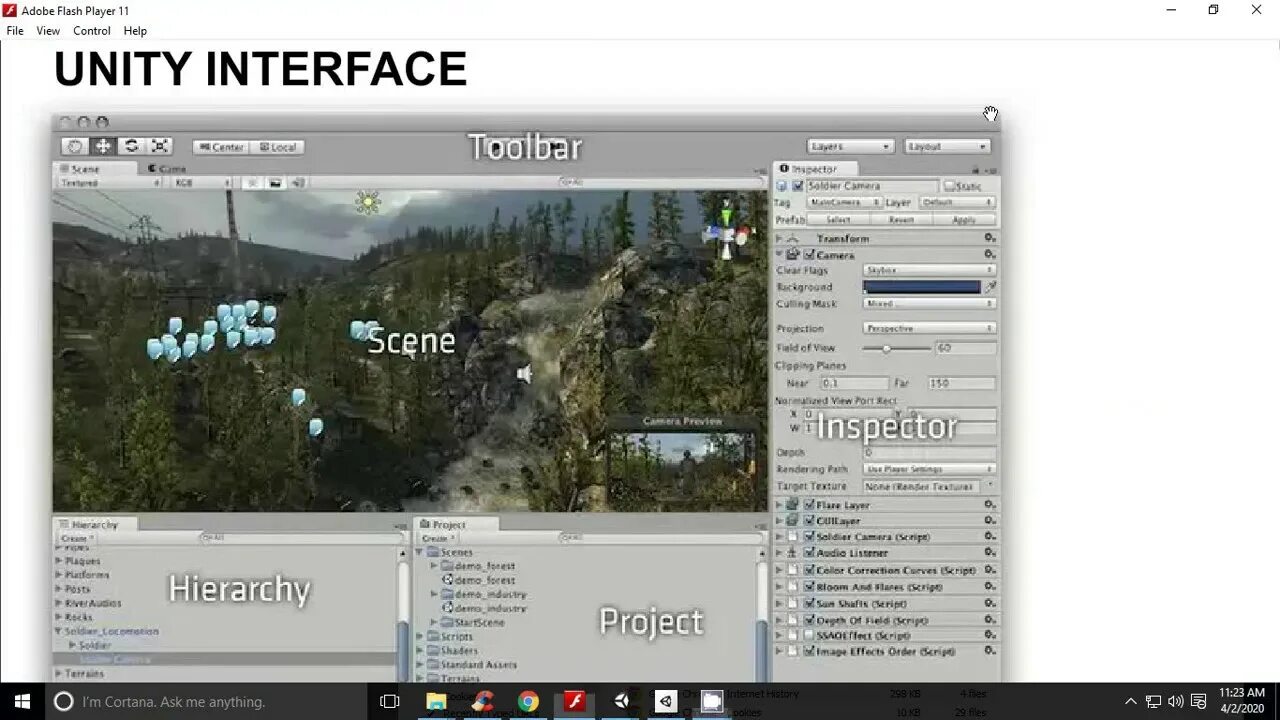This screenshot has height=720, width=1280.
Task: Open Transform component gear menu
Action: pos(989,238)
